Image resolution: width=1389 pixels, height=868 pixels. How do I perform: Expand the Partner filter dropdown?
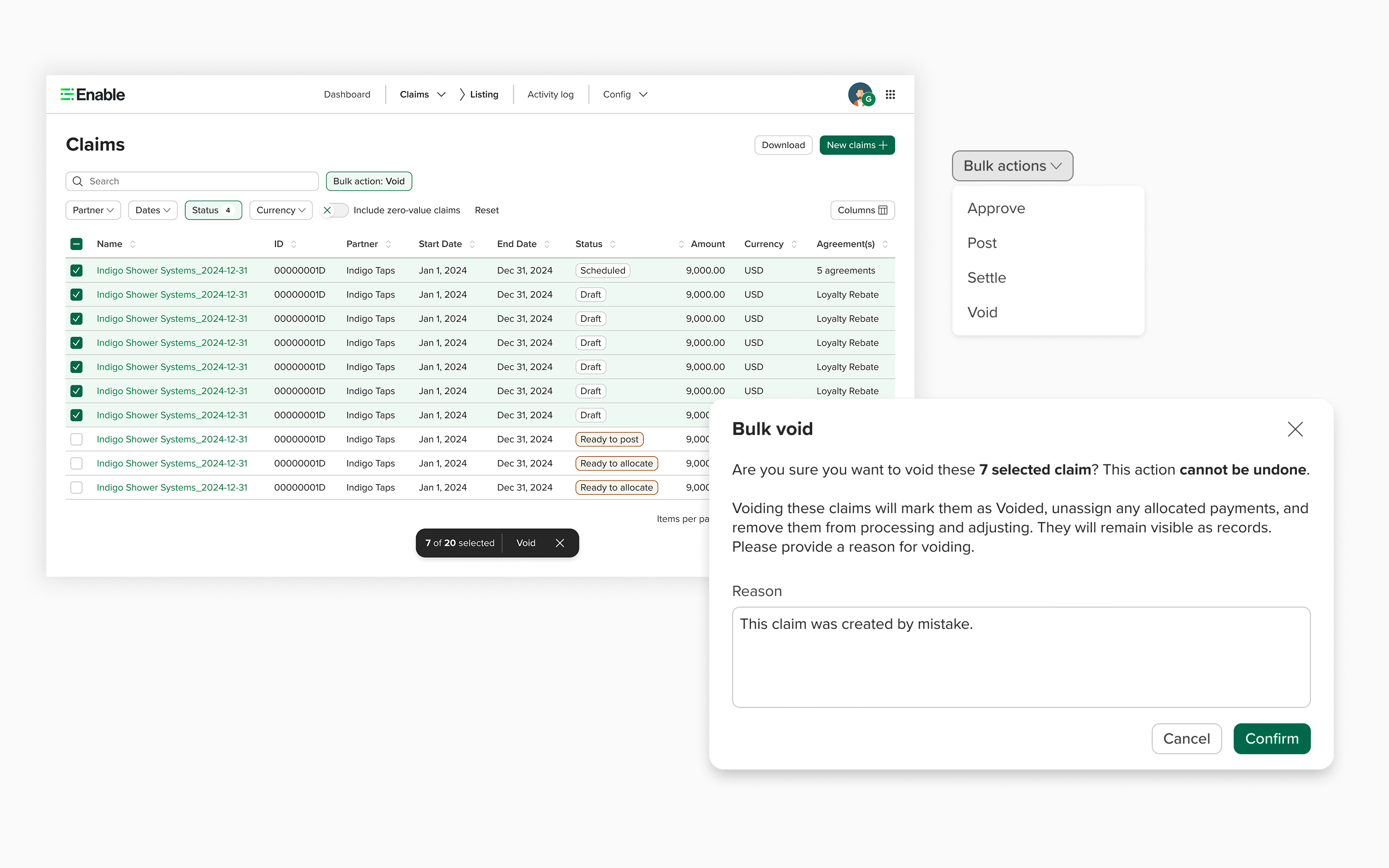[93, 210]
